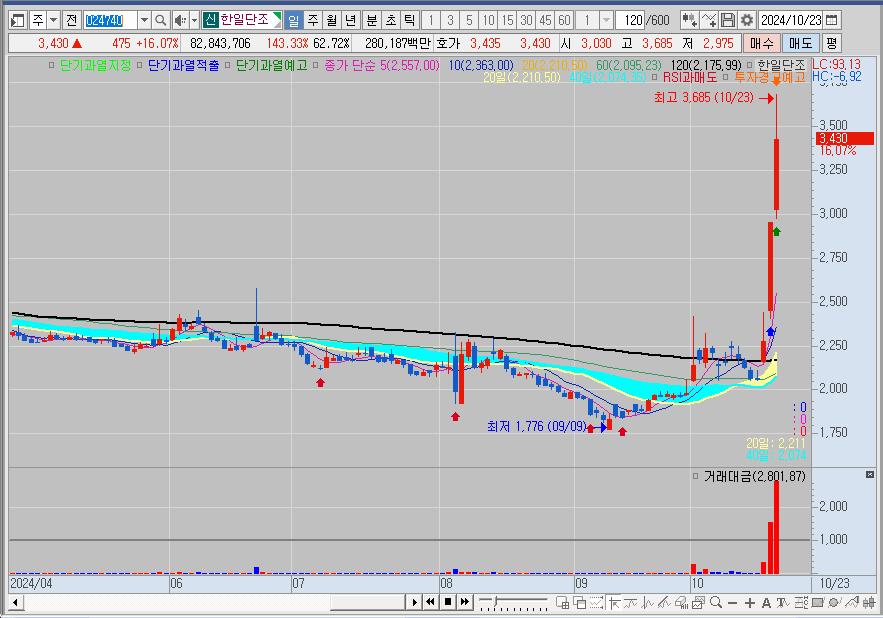Select the 틱 (tick) period tab
The height and width of the screenshot is (618, 883).
pyautogui.click(x=410, y=21)
